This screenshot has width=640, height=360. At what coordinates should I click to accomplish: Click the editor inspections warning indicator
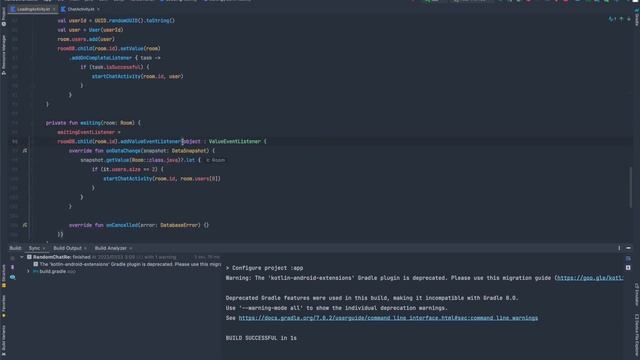click(612, 19)
